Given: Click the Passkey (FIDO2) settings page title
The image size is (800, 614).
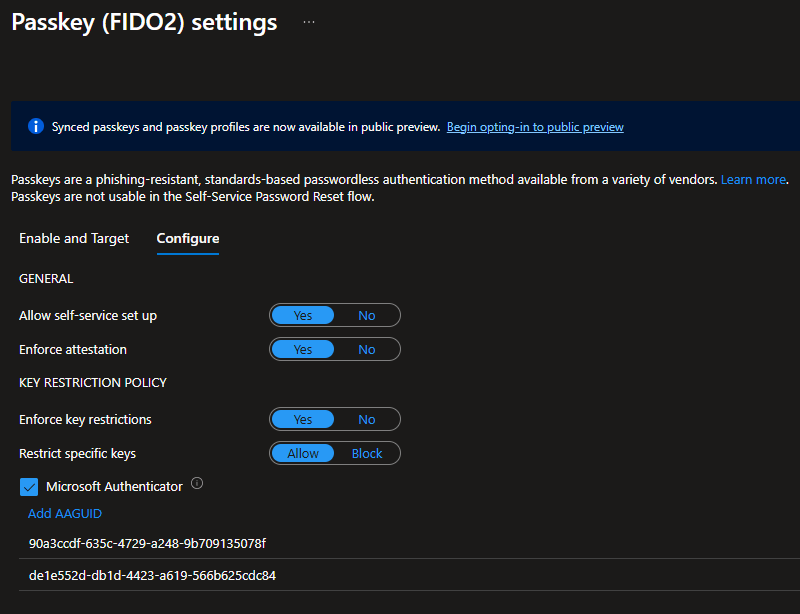Looking at the screenshot, I should [x=144, y=22].
